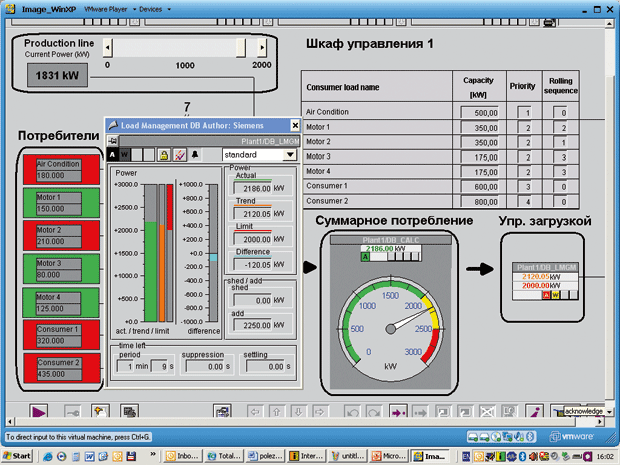Click the crossed-out picture toolbar icon

click(x=487, y=412)
